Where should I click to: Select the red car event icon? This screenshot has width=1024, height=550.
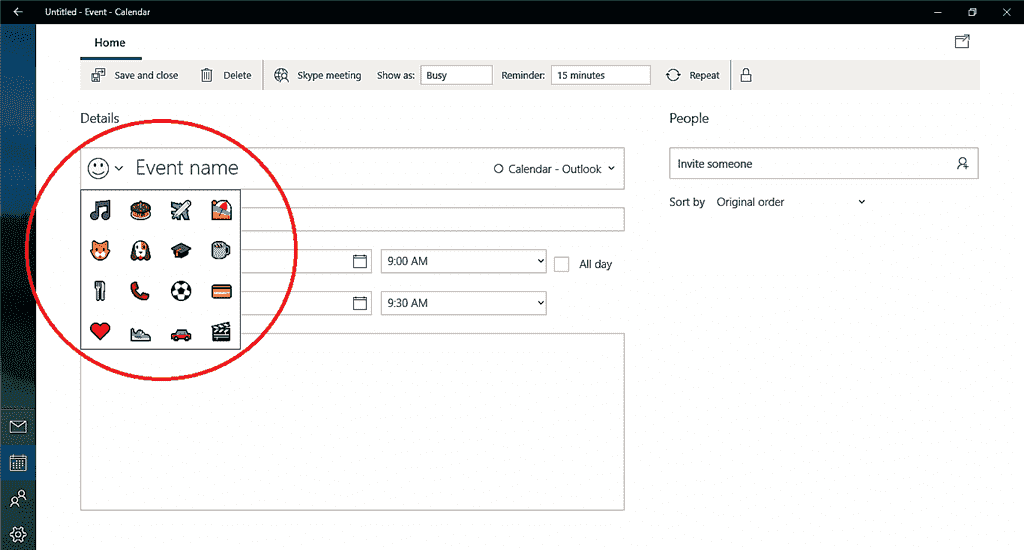click(181, 334)
